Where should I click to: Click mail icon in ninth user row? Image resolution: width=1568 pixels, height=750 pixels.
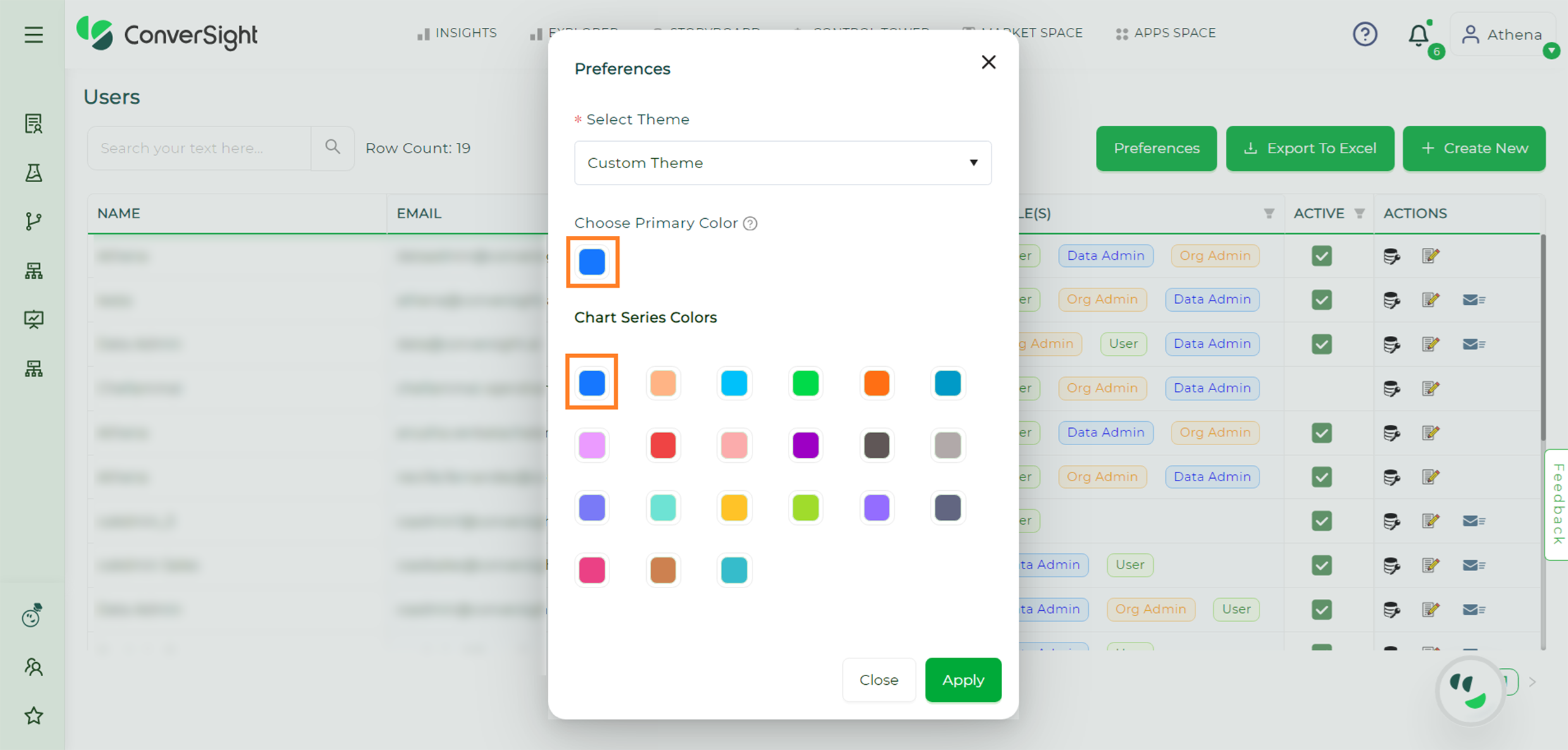pyautogui.click(x=1474, y=610)
